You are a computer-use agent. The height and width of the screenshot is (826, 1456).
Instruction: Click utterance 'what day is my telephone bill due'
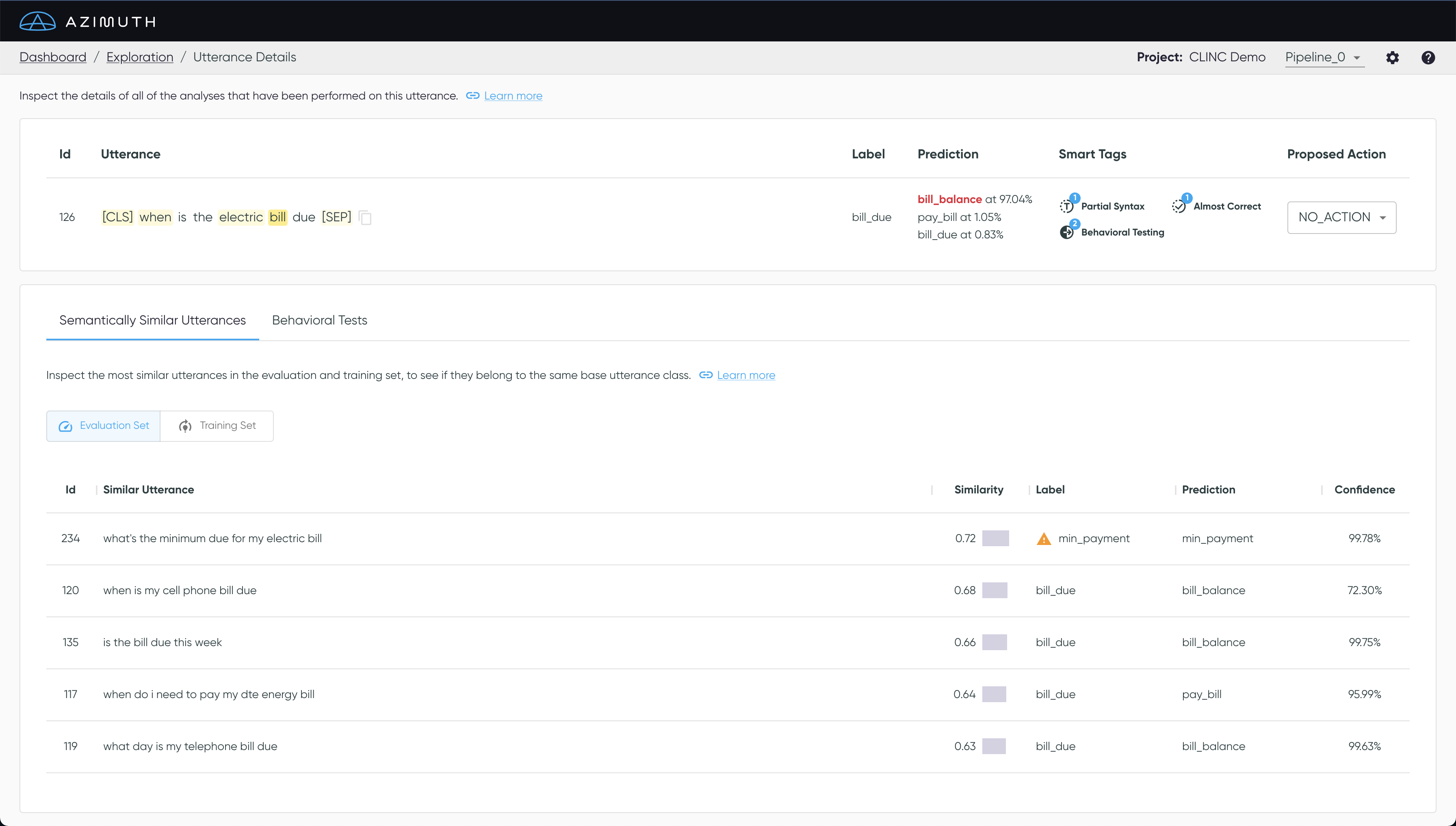click(190, 746)
